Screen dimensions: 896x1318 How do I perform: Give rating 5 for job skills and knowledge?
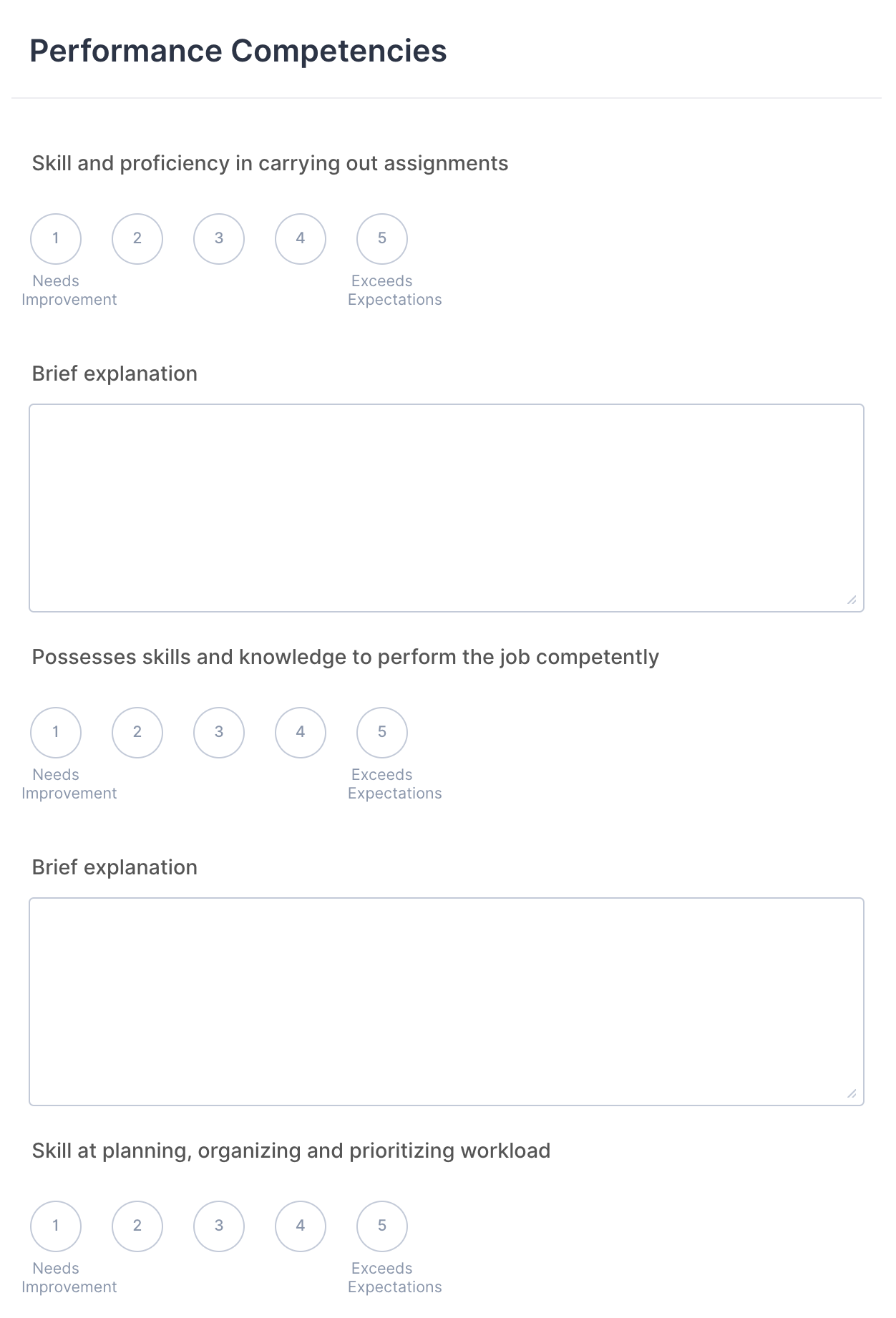[382, 733]
